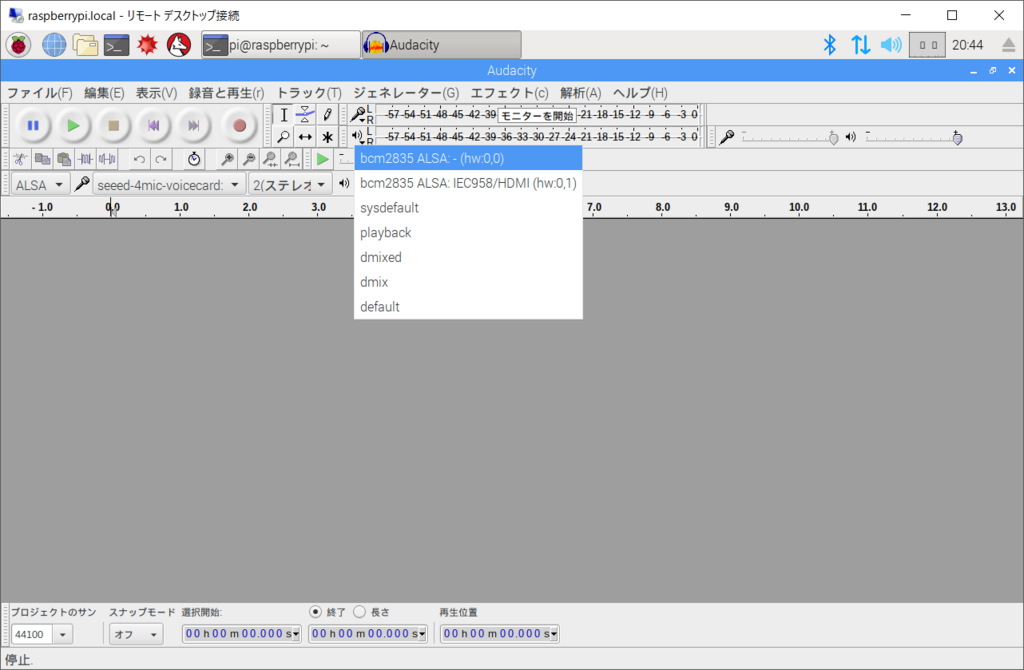Click the Stop transport button
This screenshot has width=1024, height=670.
pyautogui.click(x=114, y=125)
